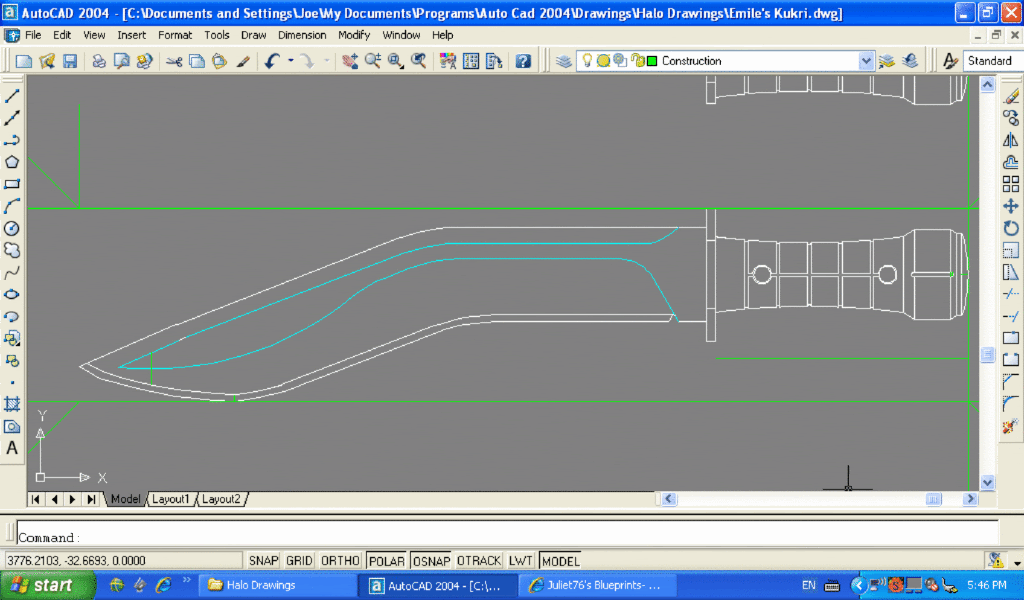Open the Layer Properties Manager icon
The image size is (1024, 600).
coord(564,61)
